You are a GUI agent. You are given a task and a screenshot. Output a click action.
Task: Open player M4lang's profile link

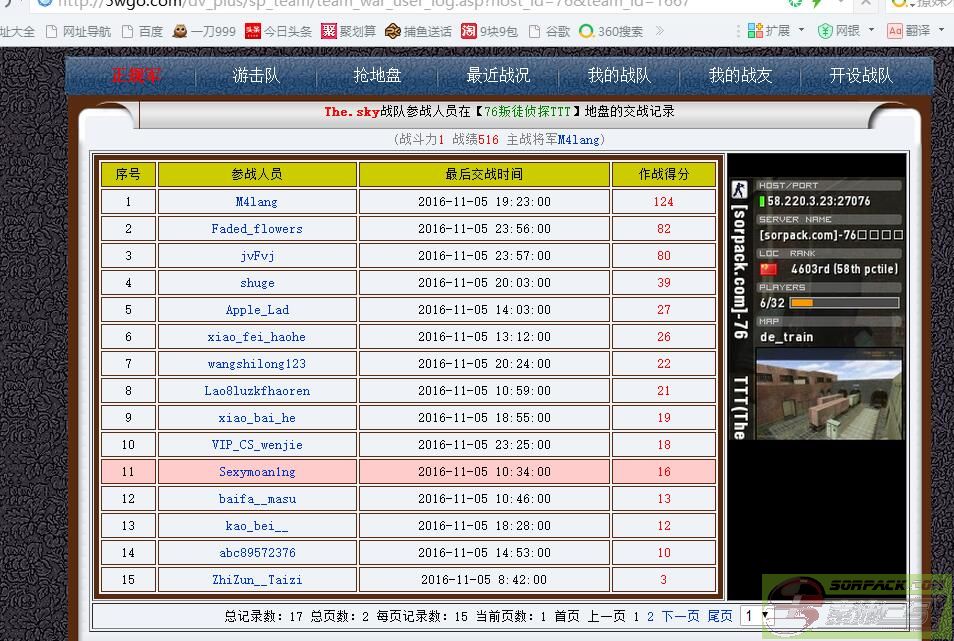(x=257, y=202)
